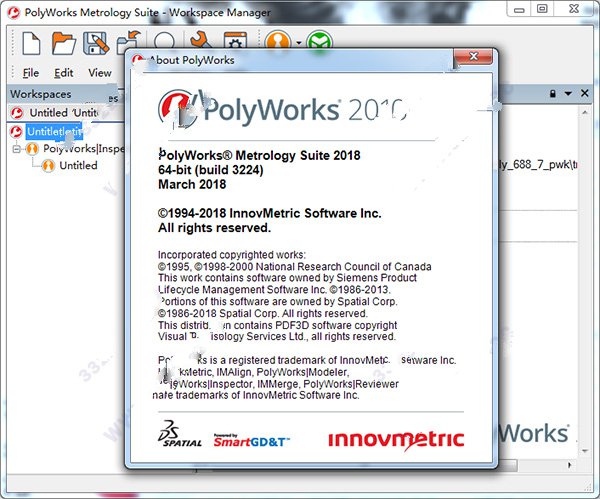Viewport: 600px width, 499px height.
Task: Click the folder with arrow import icon
Action: pyautogui.click(x=129, y=42)
